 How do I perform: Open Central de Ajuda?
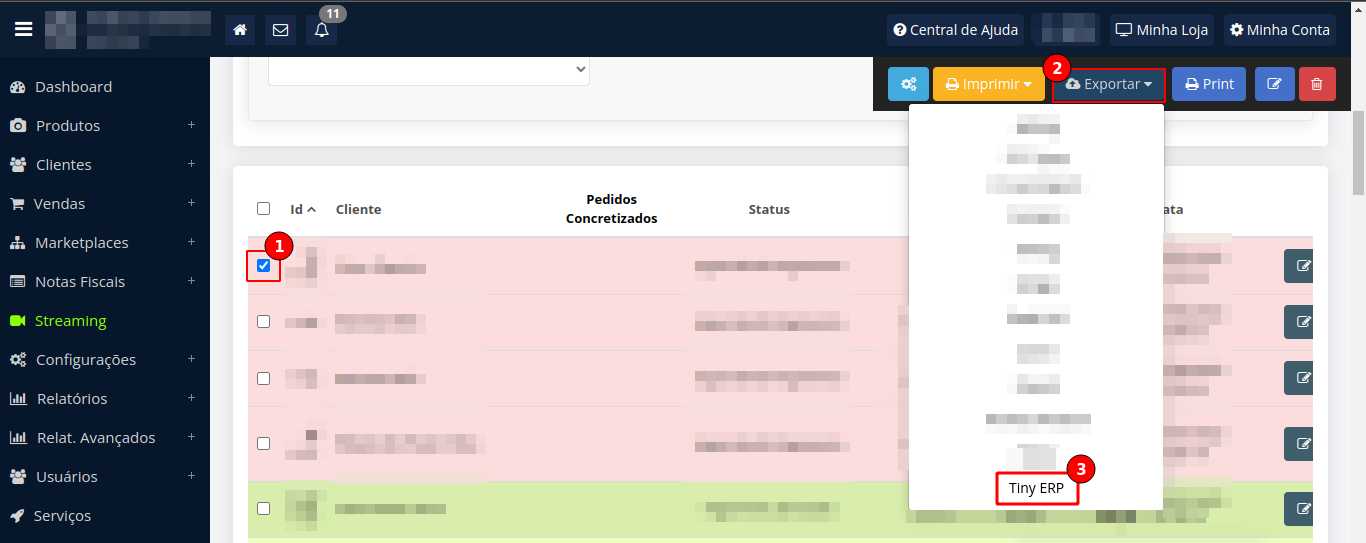click(x=955, y=30)
